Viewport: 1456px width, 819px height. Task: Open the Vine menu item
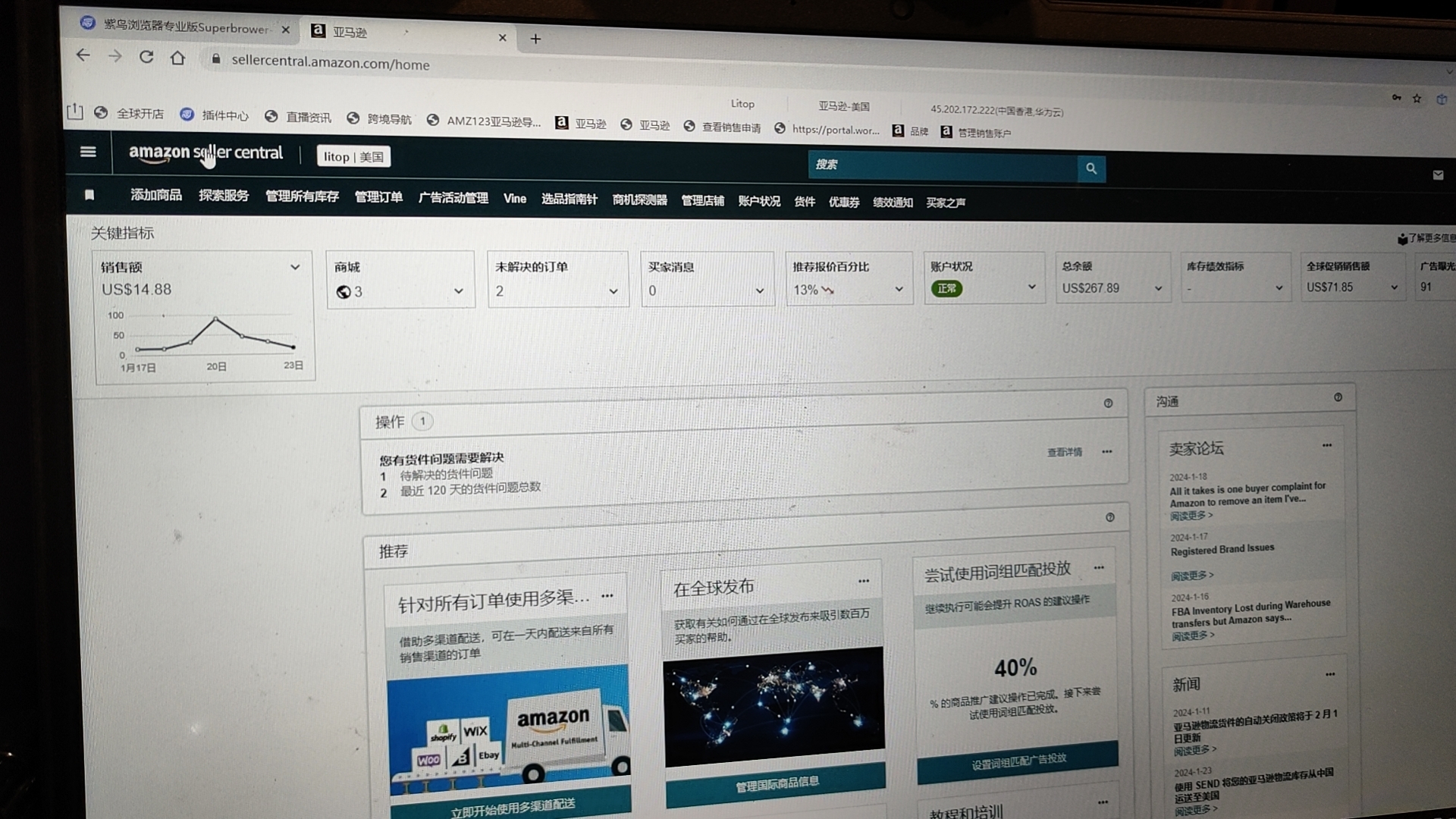click(x=515, y=199)
